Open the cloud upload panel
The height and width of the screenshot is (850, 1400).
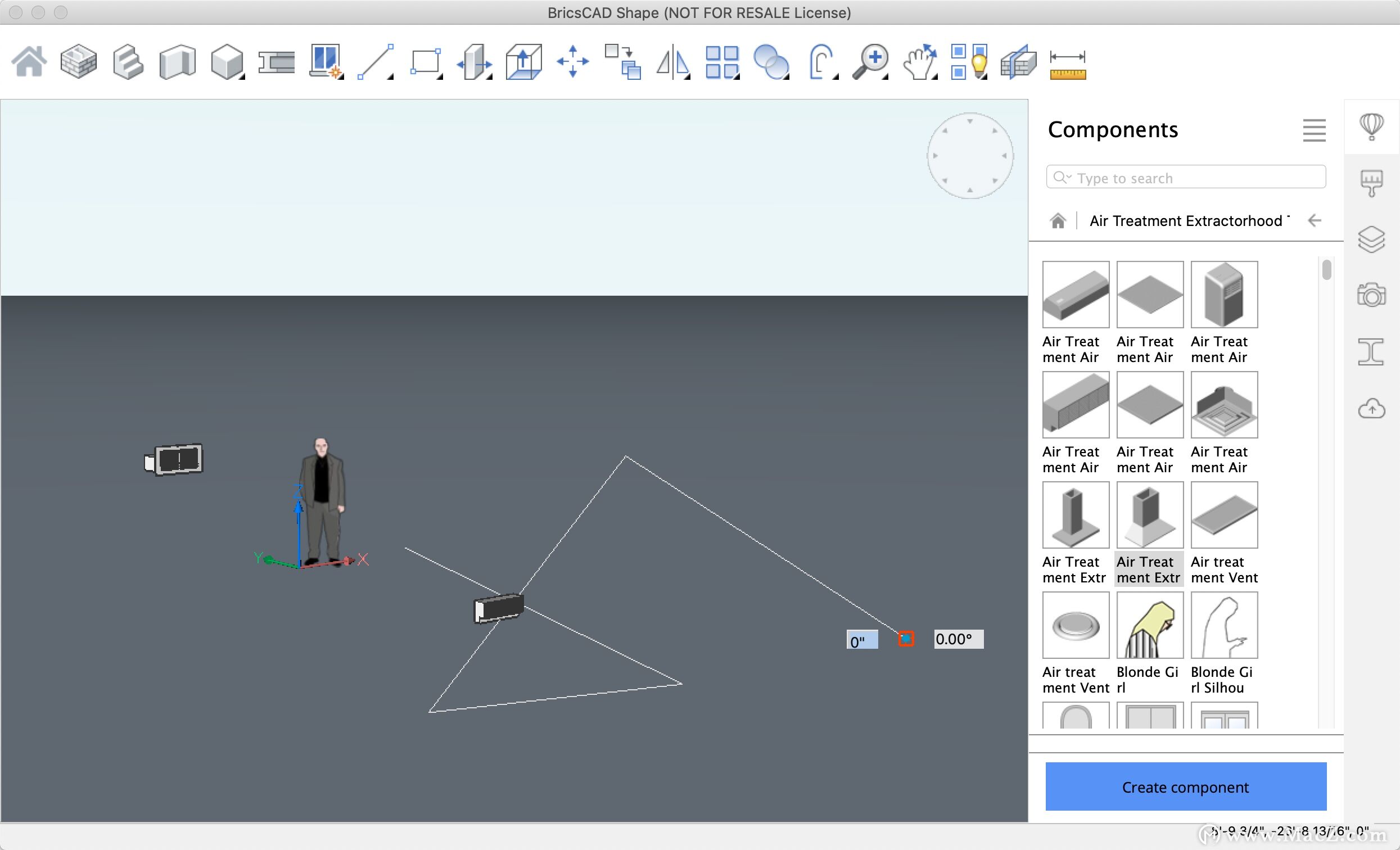click(x=1371, y=409)
